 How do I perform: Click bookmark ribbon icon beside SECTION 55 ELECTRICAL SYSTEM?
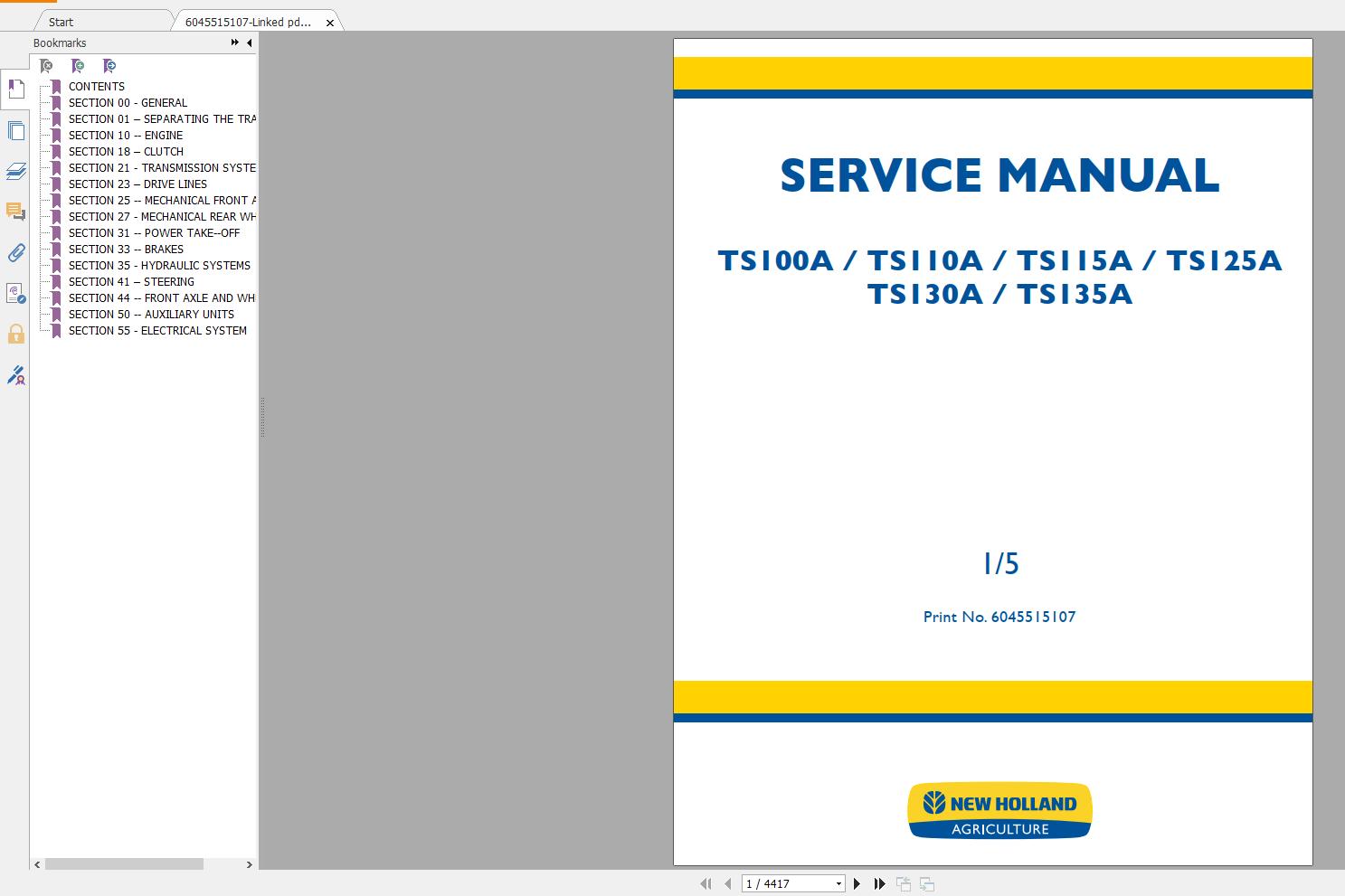point(56,331)
